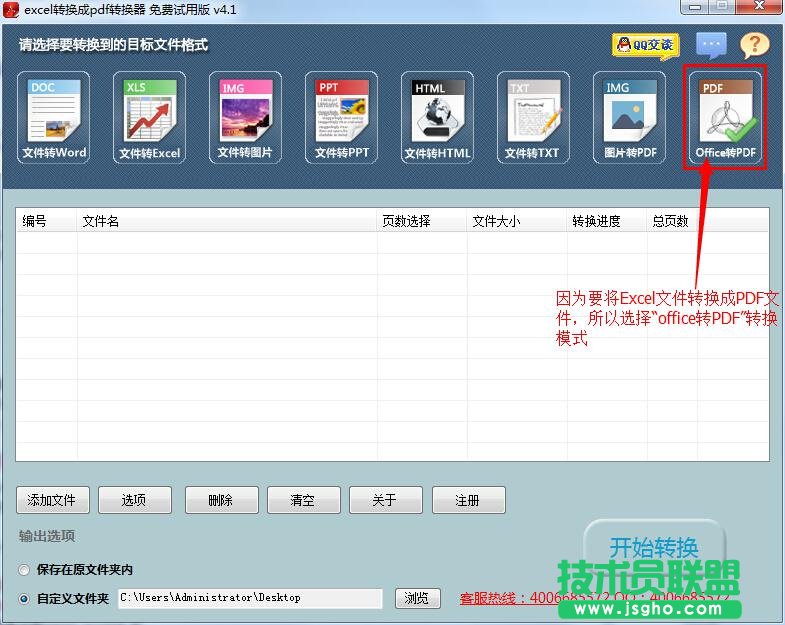
Task: Click the 转换进度 column header
Action: click(x=607, y=221)
